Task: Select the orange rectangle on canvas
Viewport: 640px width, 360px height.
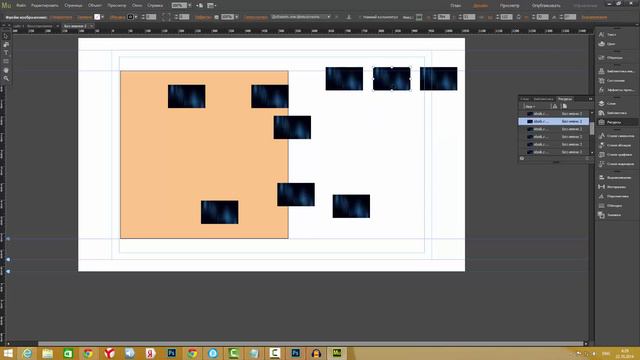Action: pos(204,155)
